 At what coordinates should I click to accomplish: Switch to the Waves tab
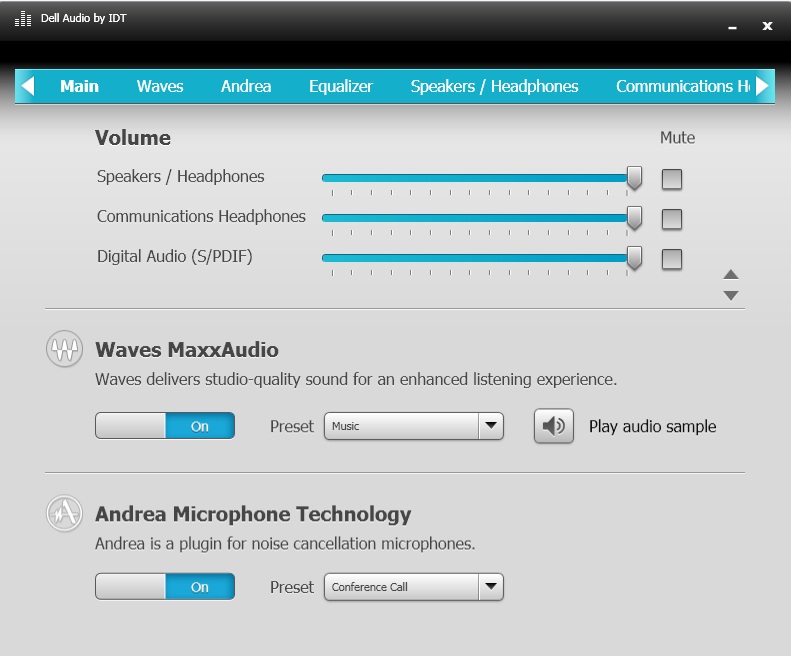(160, 86)
